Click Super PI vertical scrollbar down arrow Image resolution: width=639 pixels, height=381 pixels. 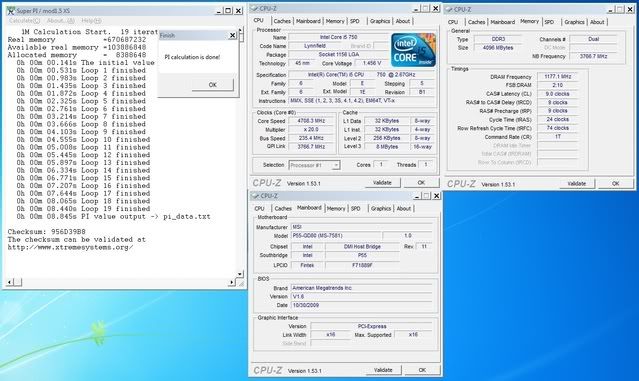point(240,274)
